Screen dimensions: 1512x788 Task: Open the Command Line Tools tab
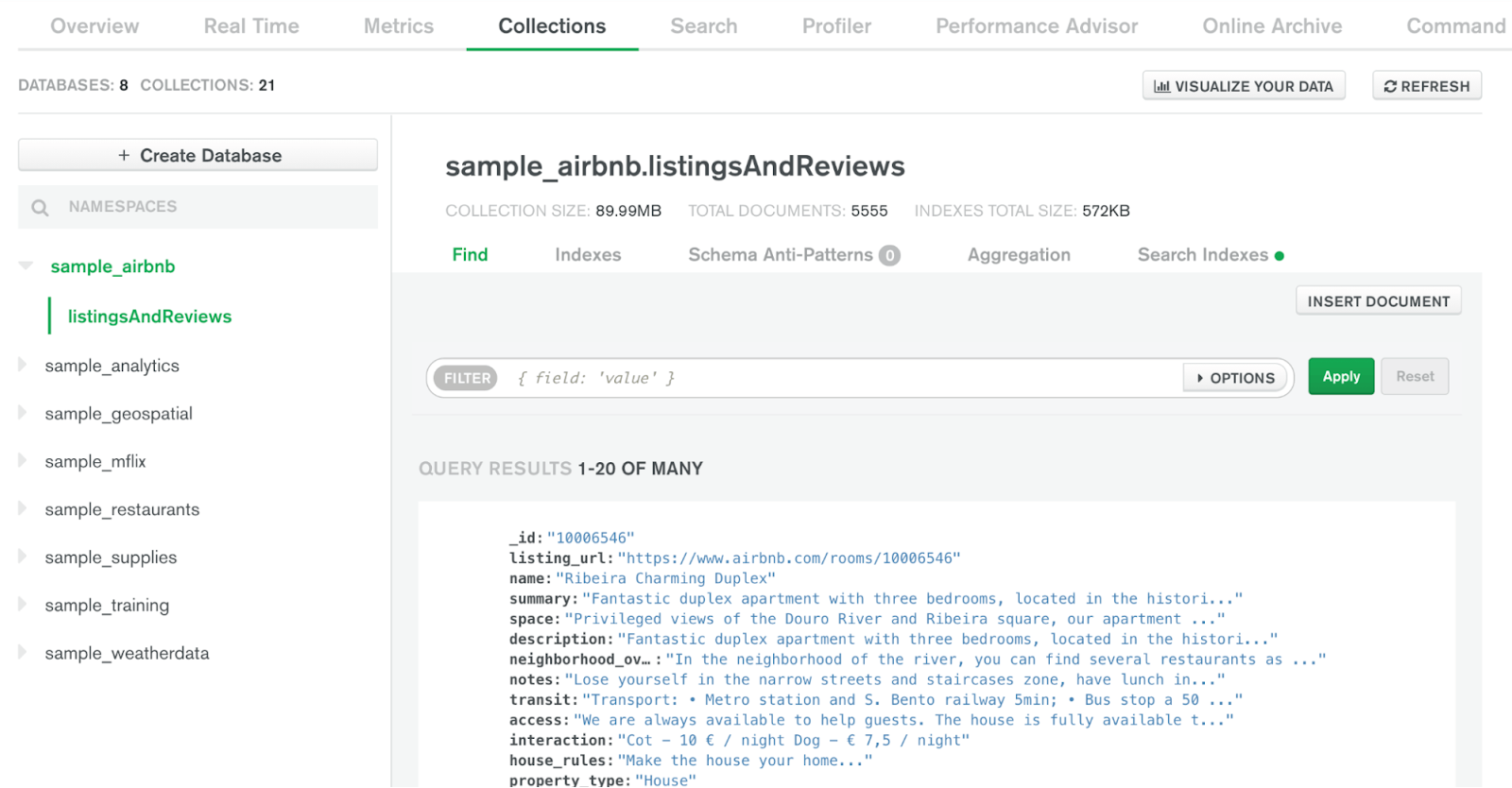(x=1458, y=26)
